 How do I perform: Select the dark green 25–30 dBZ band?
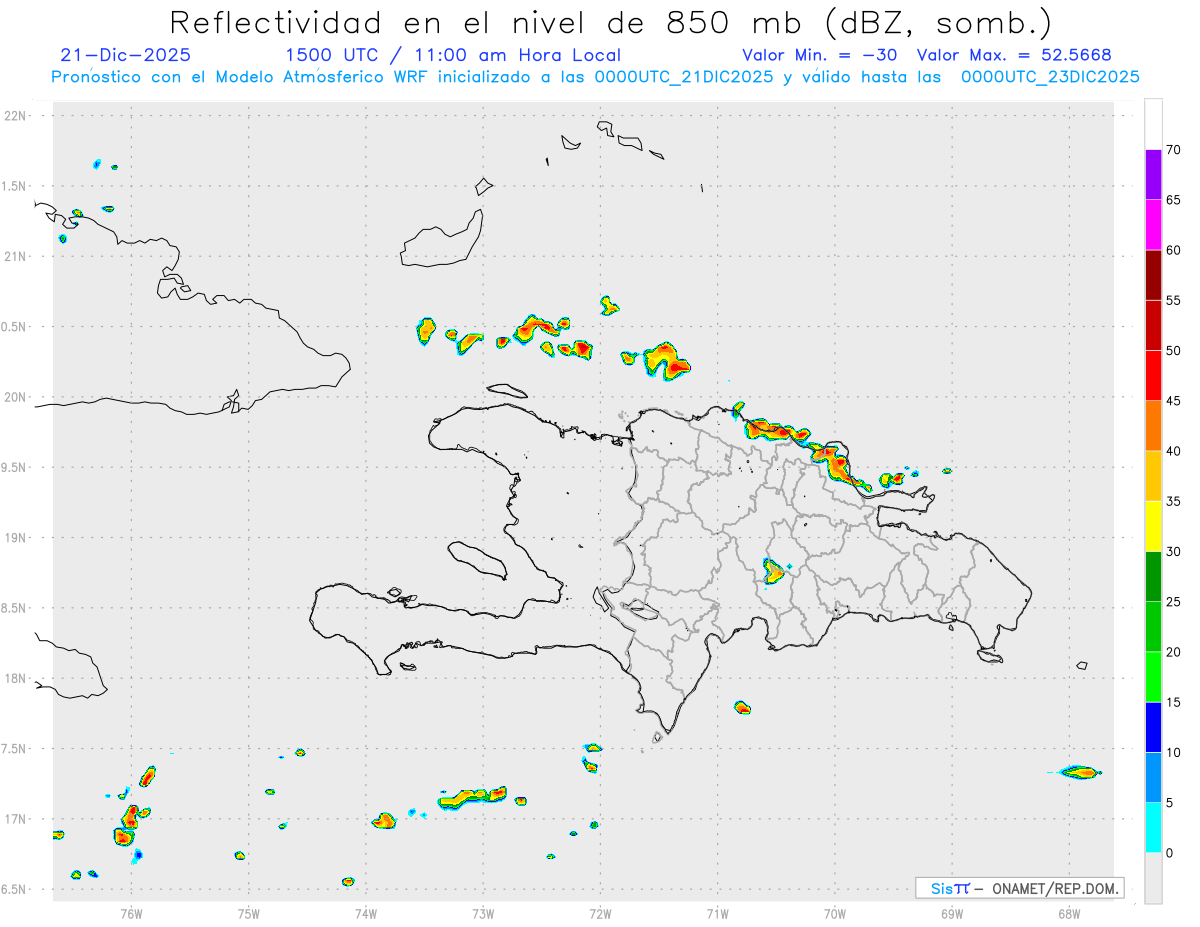click(x=1153, y=577)
